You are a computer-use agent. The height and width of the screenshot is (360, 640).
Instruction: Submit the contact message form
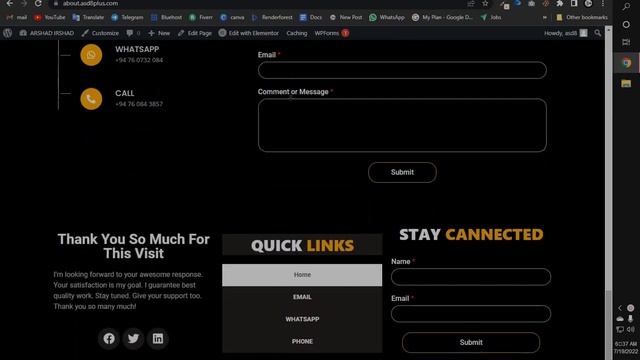click(402, 172)
